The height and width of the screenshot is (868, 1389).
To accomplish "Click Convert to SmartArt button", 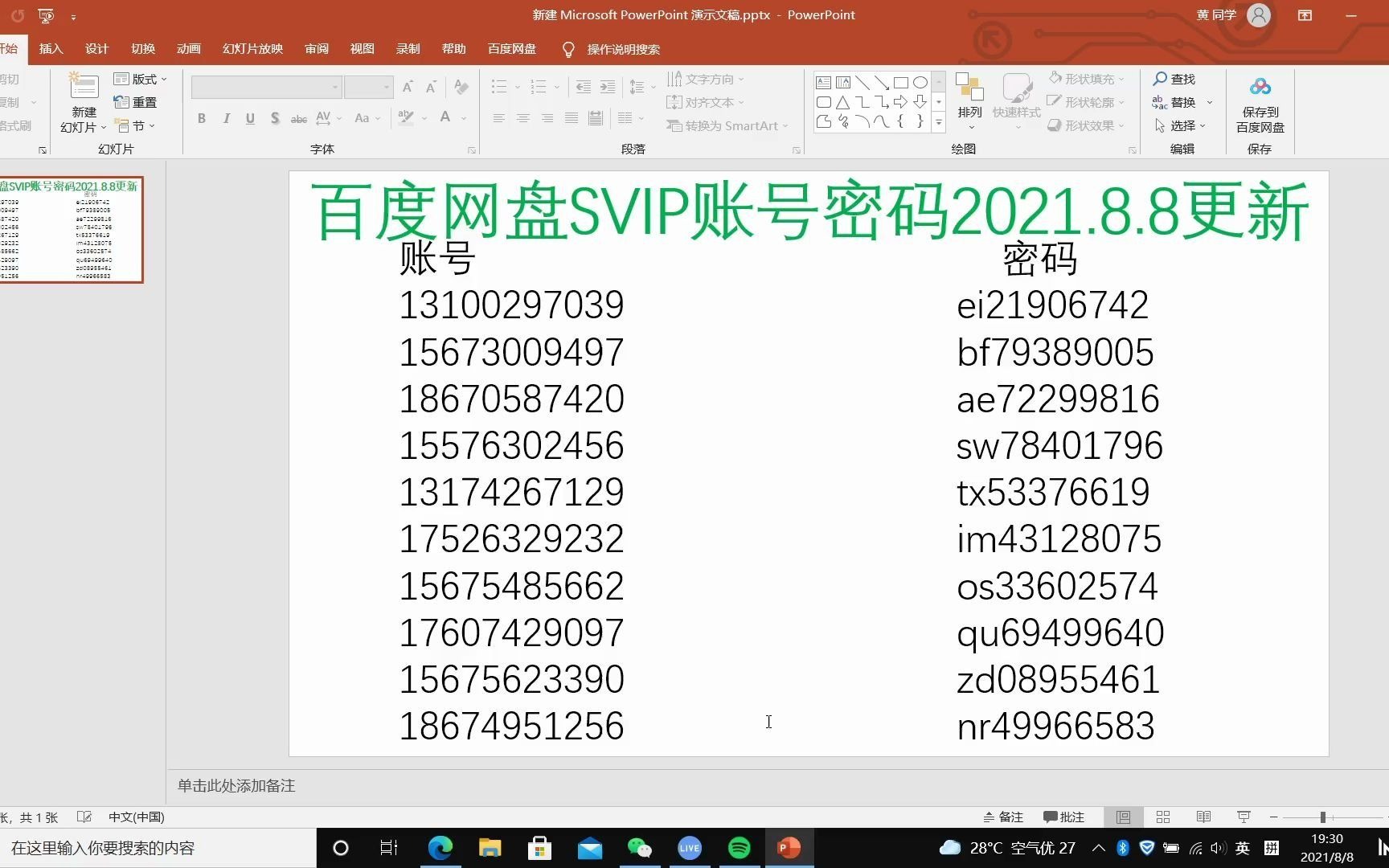I will pyautogui.click(x=727, y=125).
